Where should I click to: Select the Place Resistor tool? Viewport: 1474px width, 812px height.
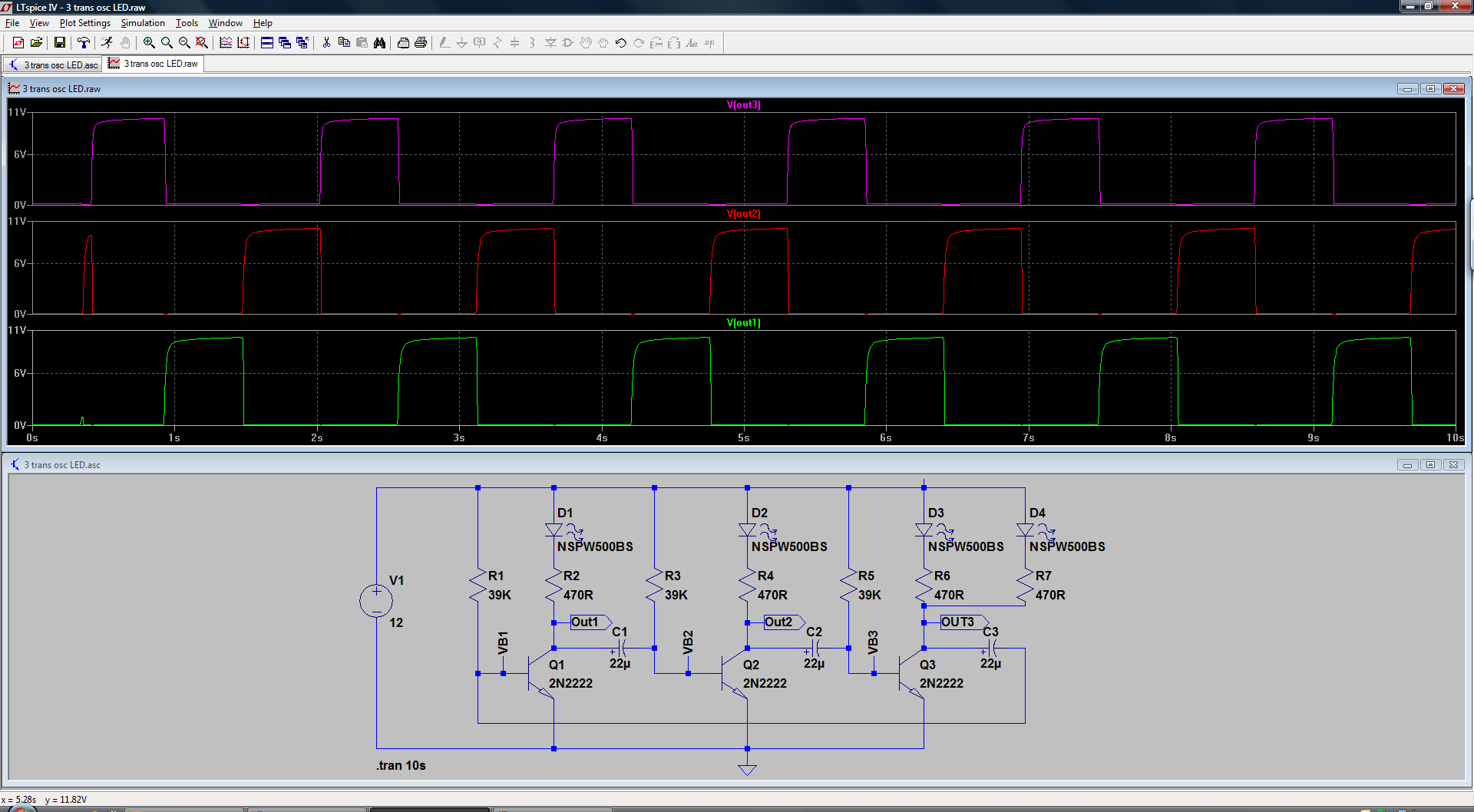(x=497, y=43)
